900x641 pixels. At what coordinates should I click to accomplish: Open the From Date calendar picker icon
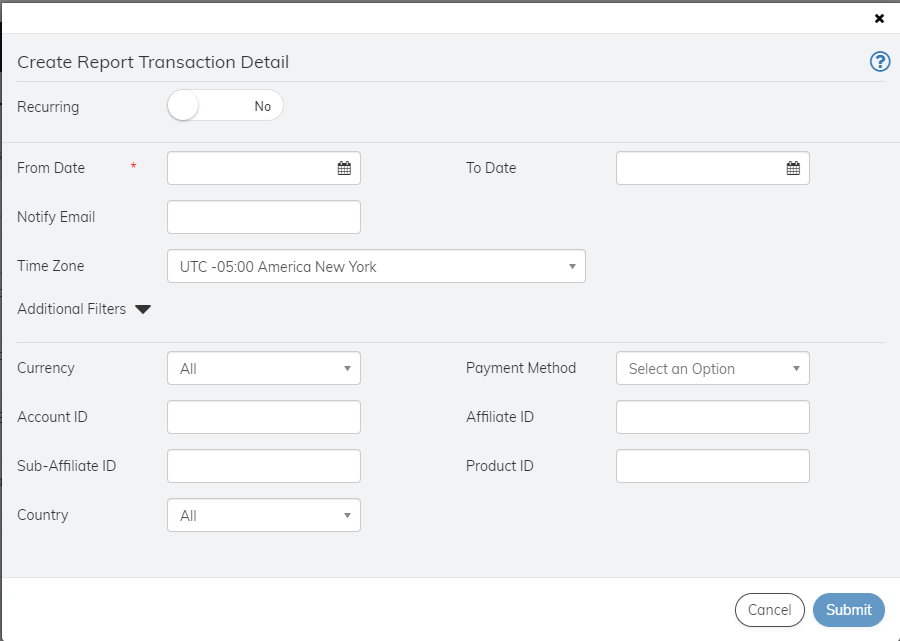(344, 168)
